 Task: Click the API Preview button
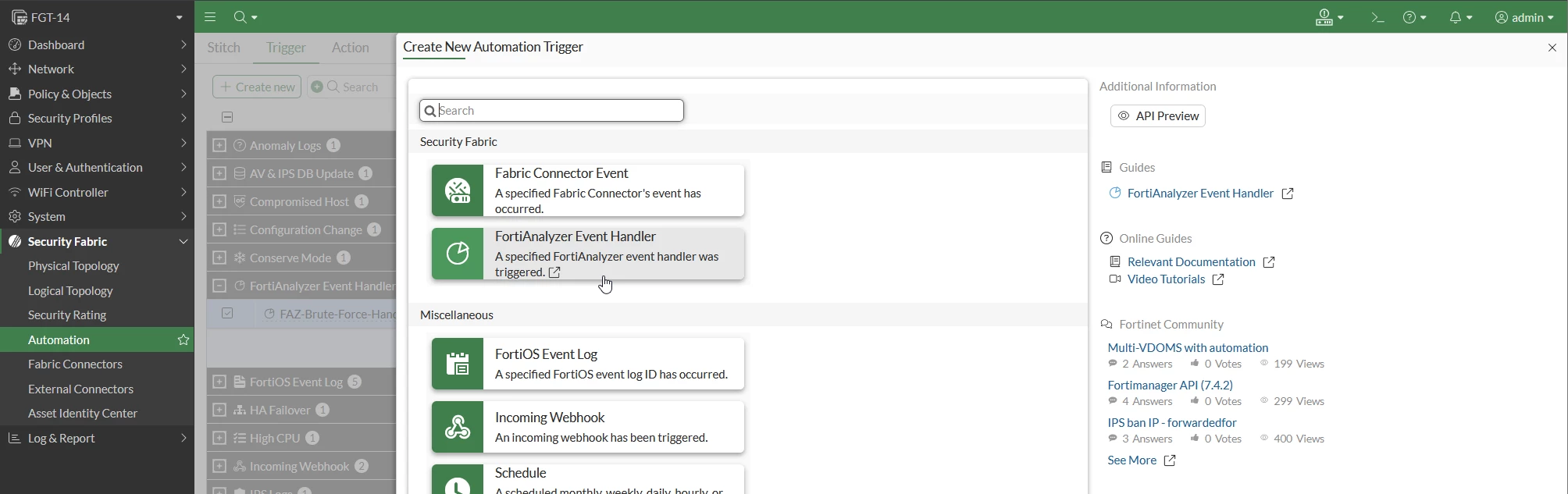(1158, 116)
